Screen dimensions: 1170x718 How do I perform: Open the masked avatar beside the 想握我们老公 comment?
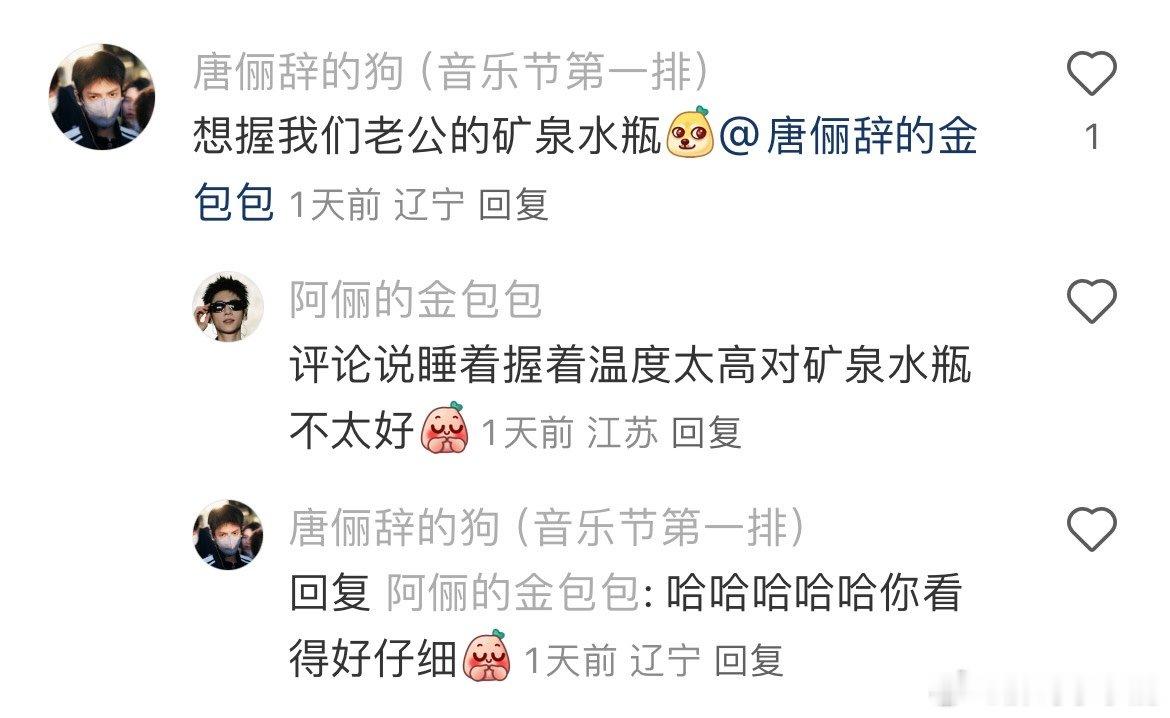[102, 97]
